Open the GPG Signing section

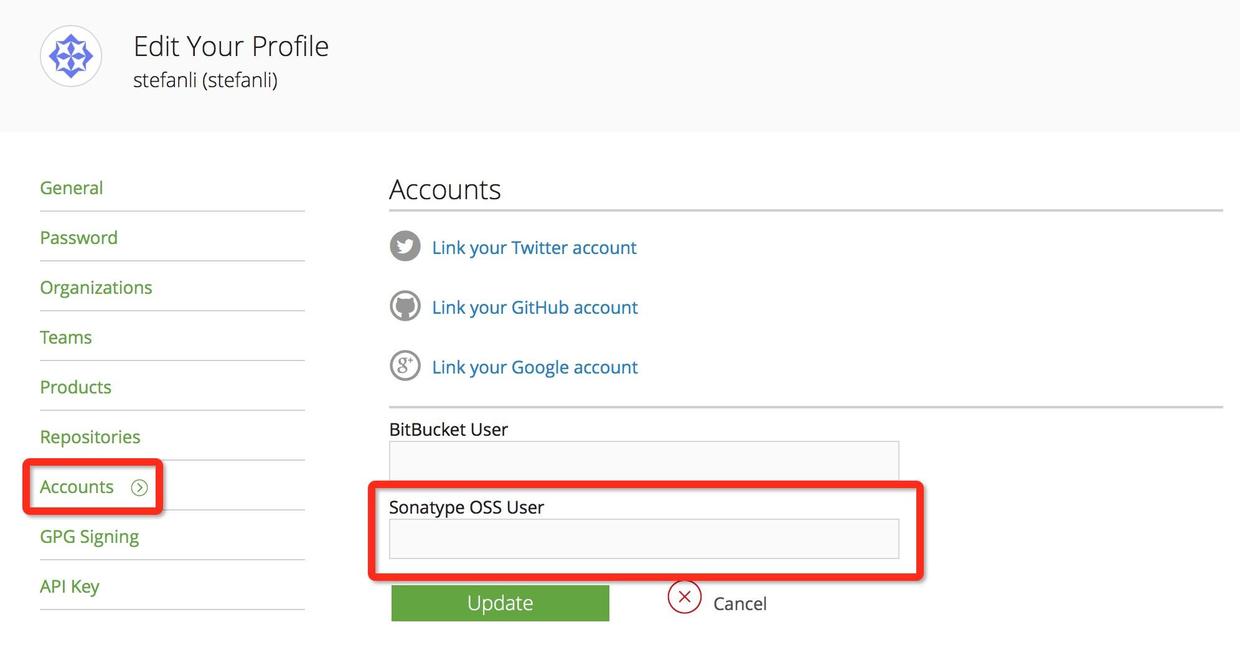89,537
